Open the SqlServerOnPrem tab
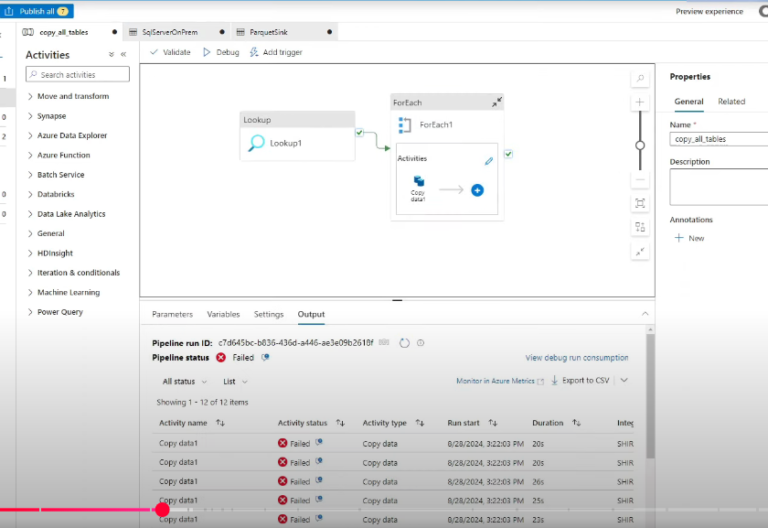Screen dimensions: 768x528 [168, 32]
